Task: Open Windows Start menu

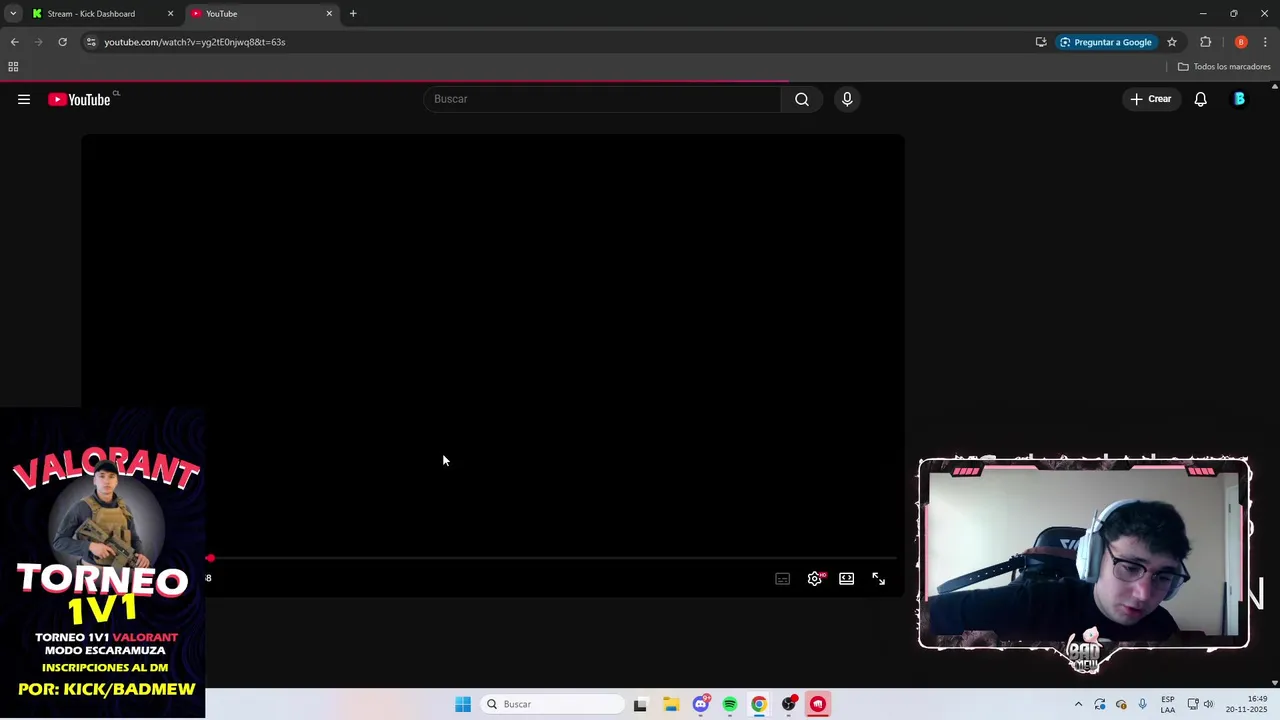Action: (x=463, y=704)
